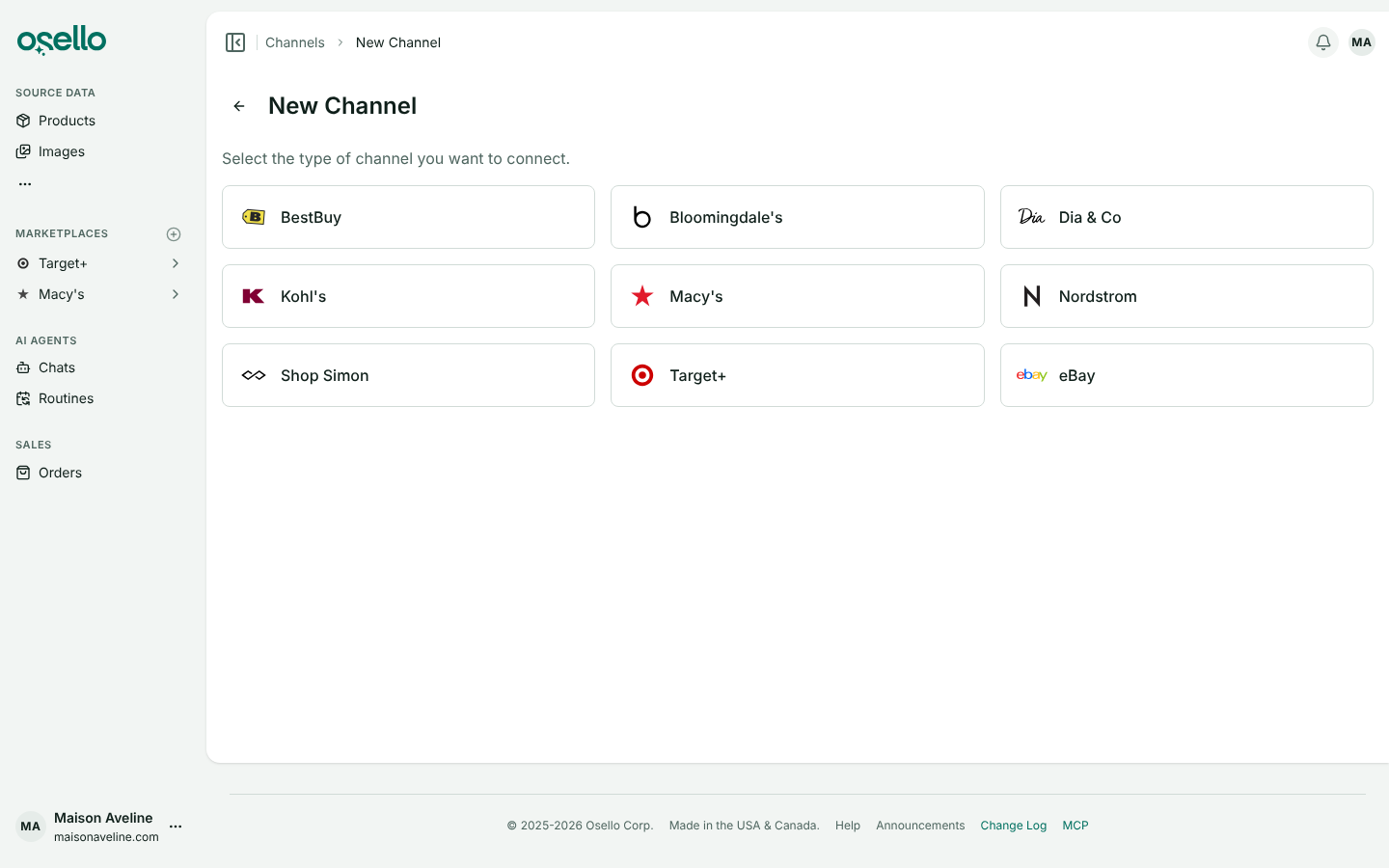Collapse the sidebar with the panel icon
This screenshot has height=868, width=1389.
pos(235,42)
